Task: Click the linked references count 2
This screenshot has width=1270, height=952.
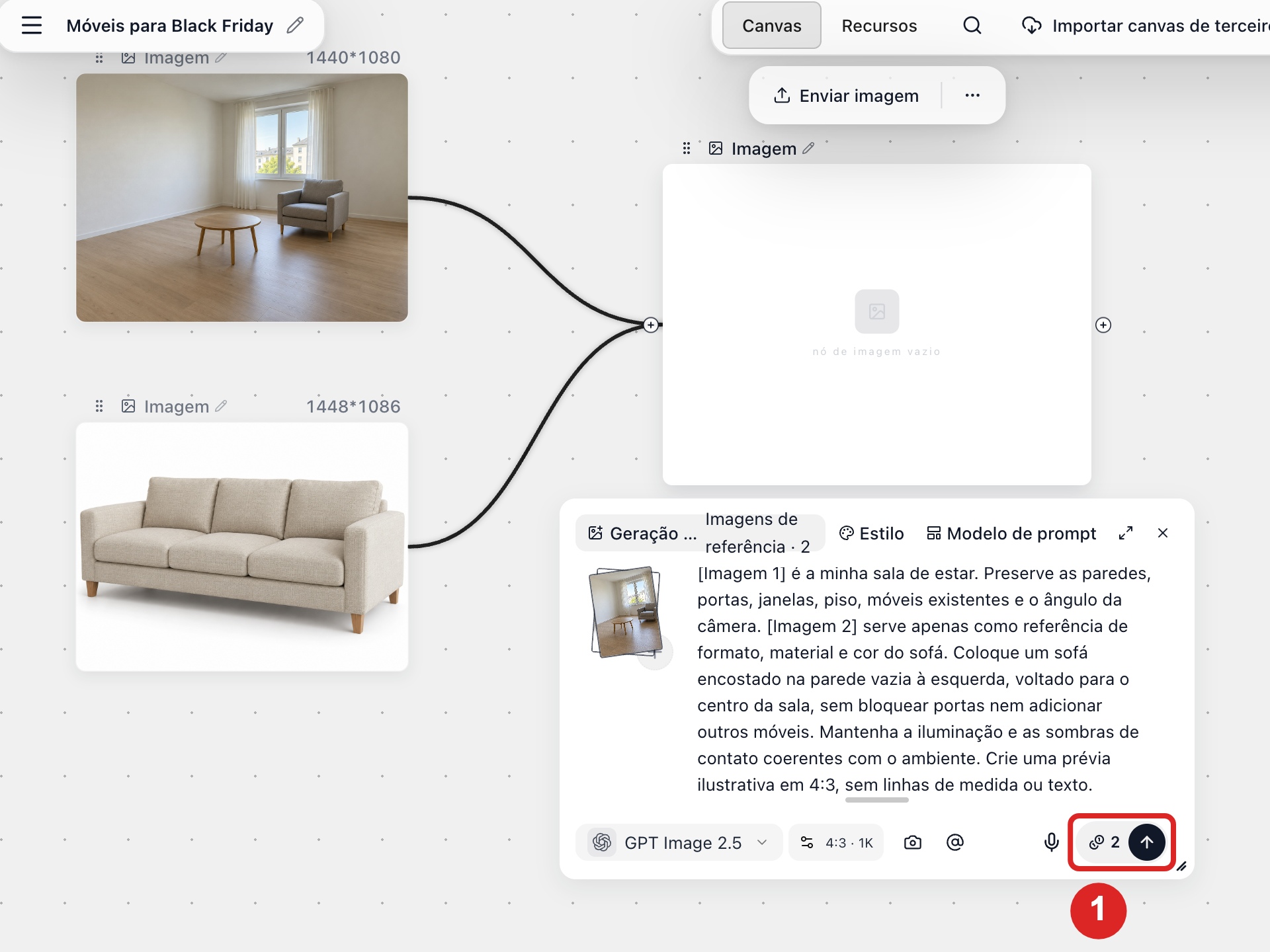Action: (x=1105, y=842)
